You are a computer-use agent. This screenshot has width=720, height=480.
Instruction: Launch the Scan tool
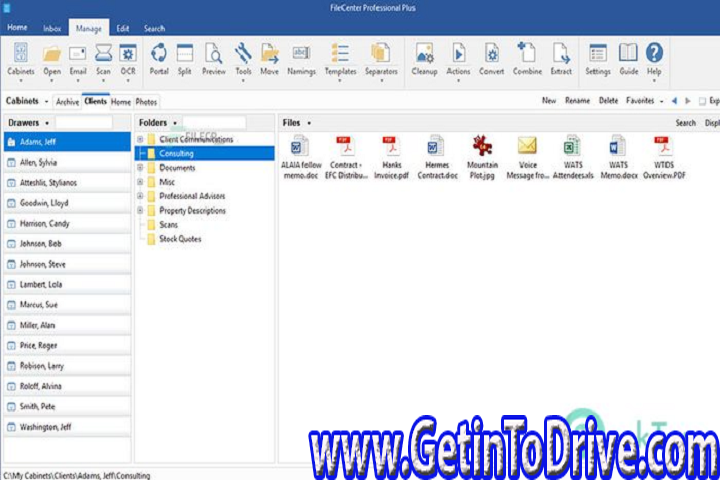[103, 61]
